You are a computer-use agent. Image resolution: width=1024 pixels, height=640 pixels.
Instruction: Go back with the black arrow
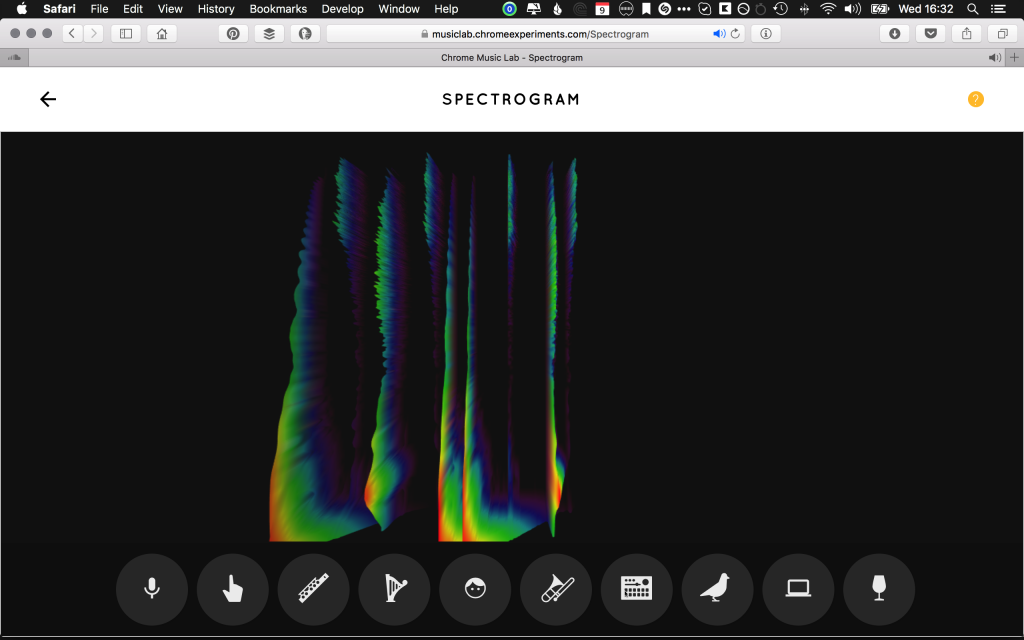[48, 99]
